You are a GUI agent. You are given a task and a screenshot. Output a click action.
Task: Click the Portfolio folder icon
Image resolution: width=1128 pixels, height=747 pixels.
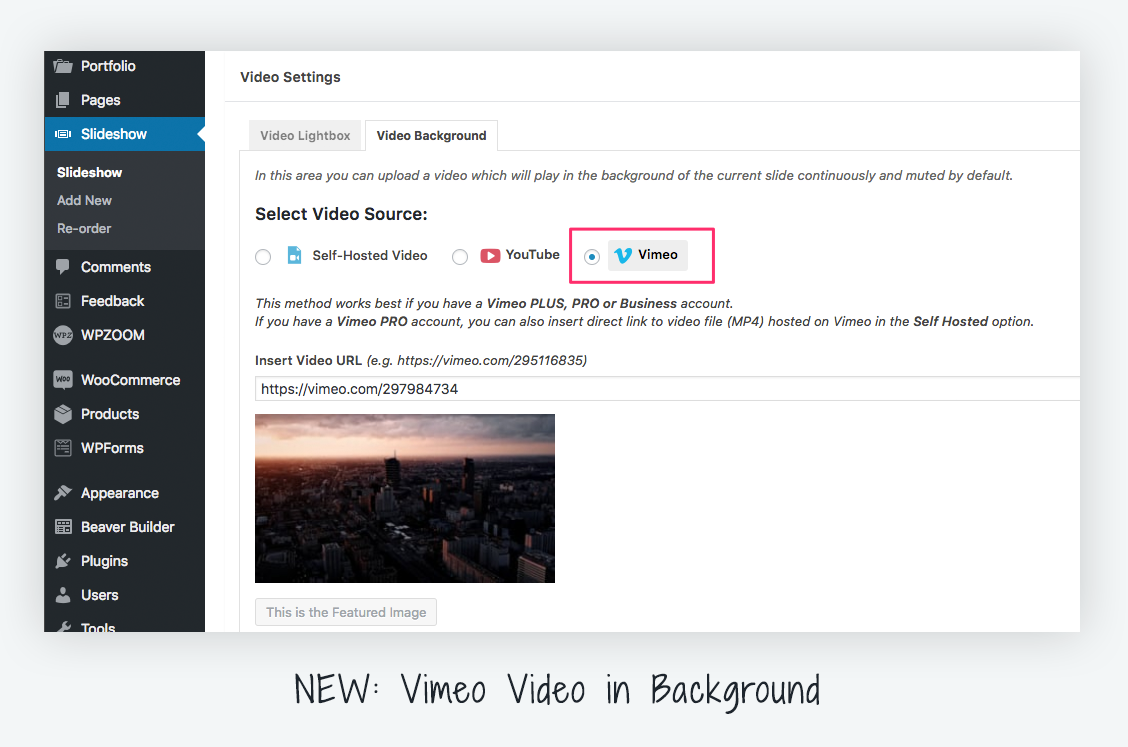(63, 66)
